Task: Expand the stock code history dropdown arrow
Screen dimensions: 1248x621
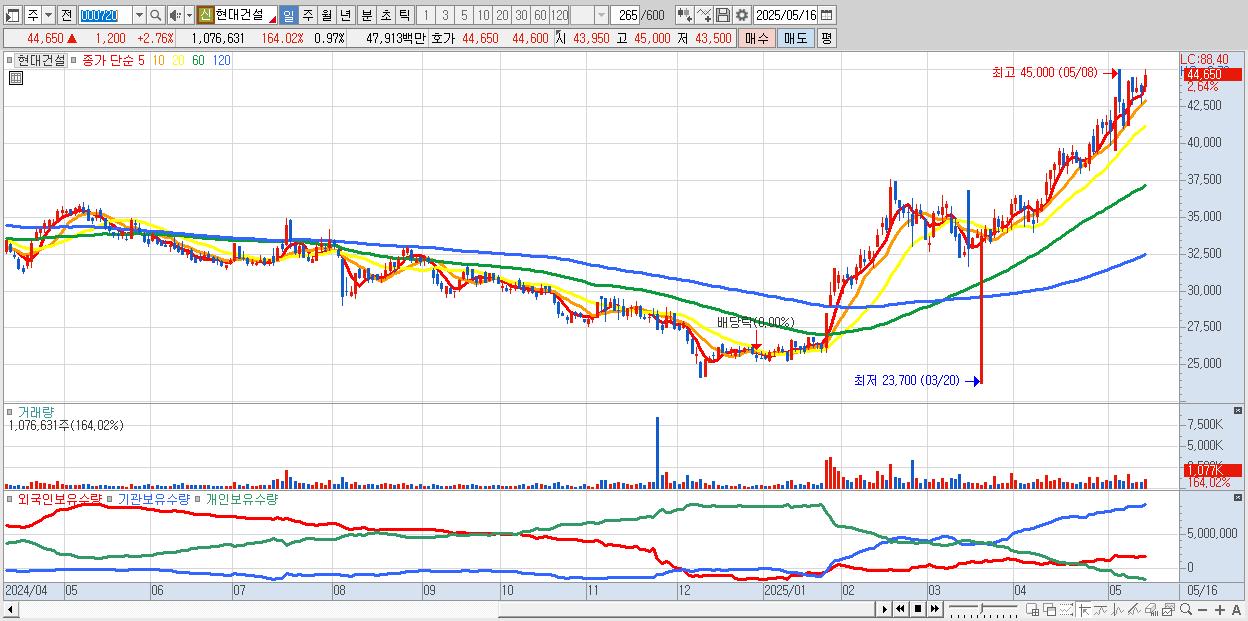Action: click(139, 15)
